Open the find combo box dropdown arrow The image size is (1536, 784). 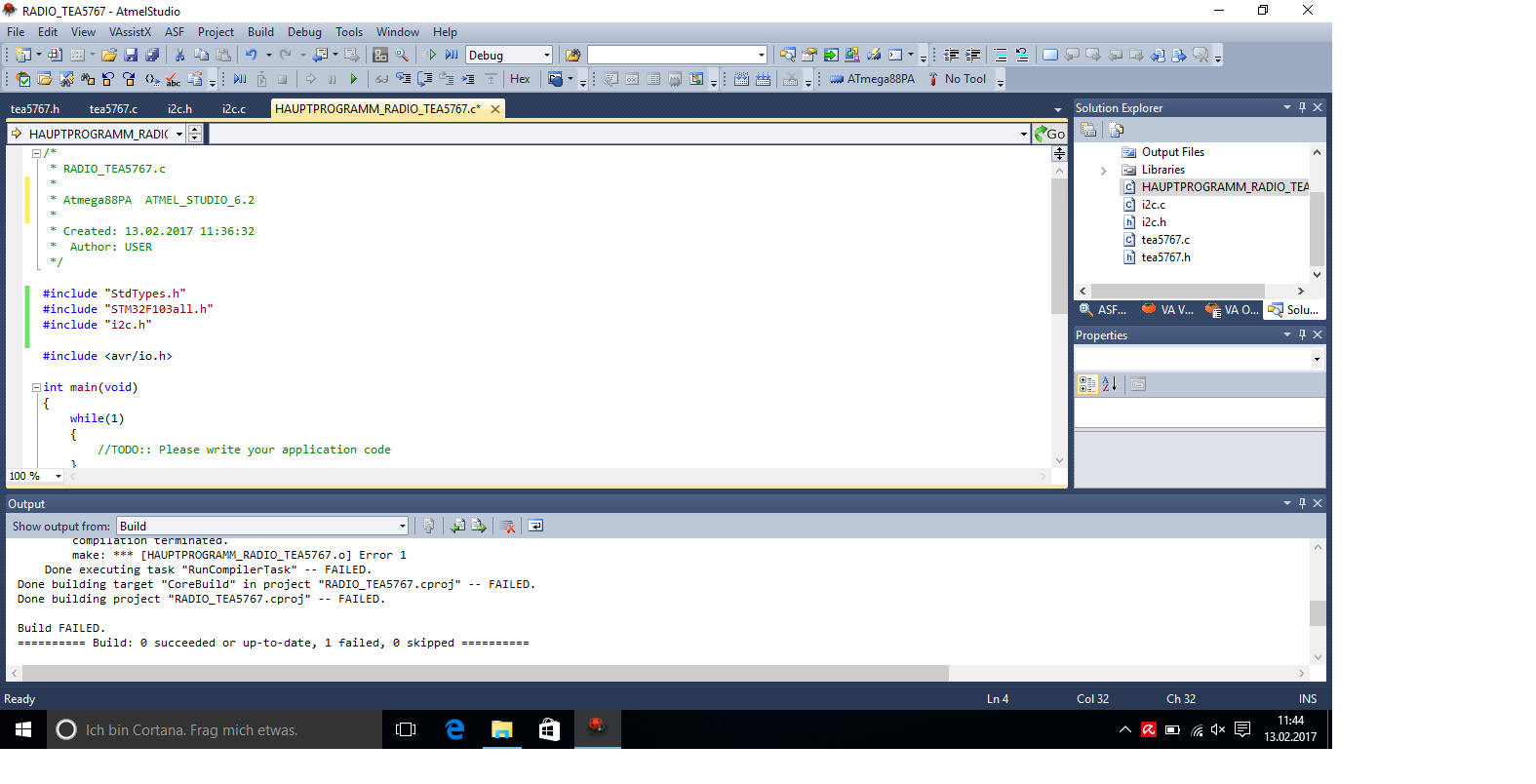tap(762, 56)
